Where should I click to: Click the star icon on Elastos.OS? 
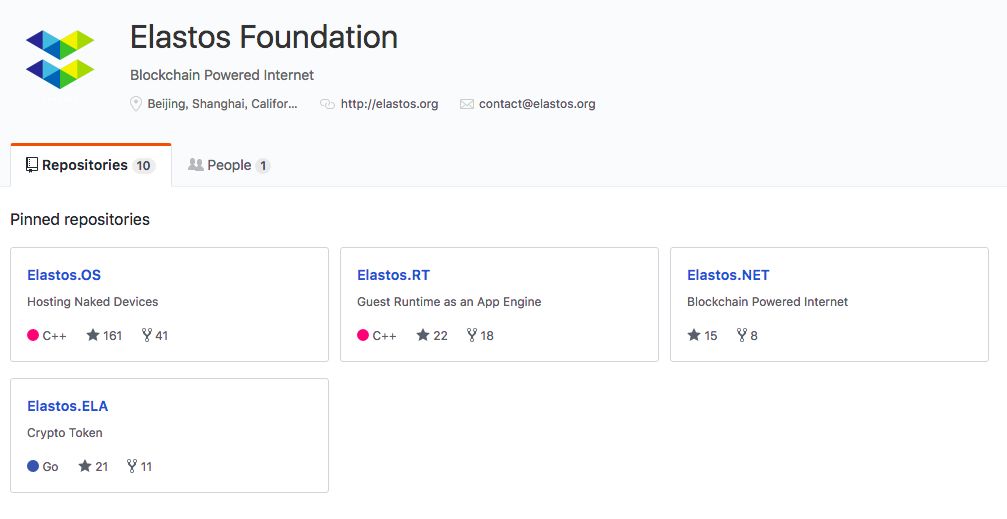pos(93,336)
